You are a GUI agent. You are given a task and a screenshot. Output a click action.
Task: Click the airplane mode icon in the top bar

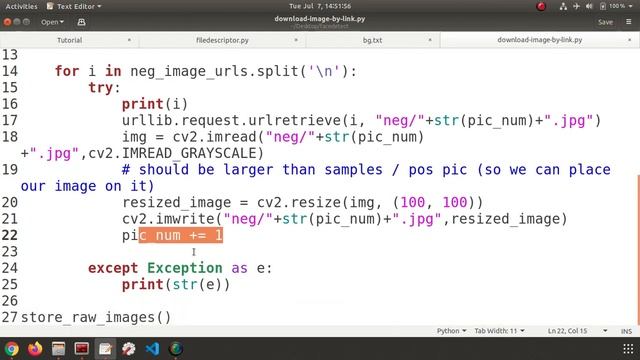576,6
